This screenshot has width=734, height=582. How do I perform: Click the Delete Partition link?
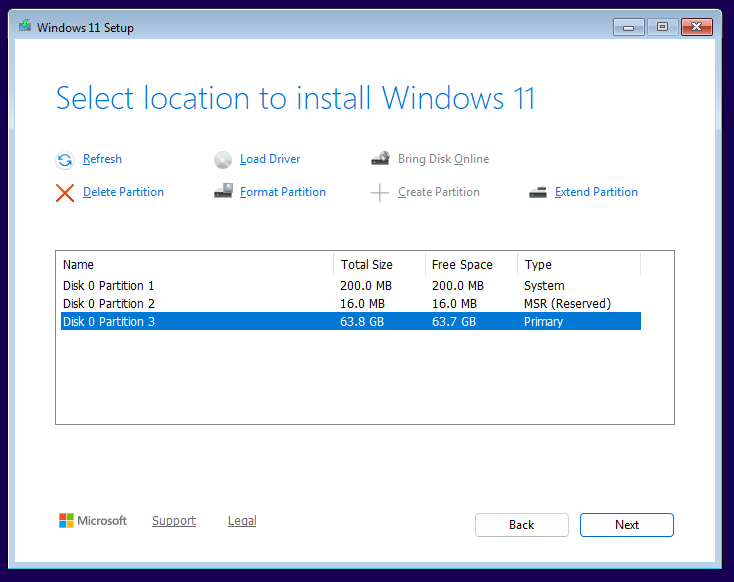click(124, 192)
